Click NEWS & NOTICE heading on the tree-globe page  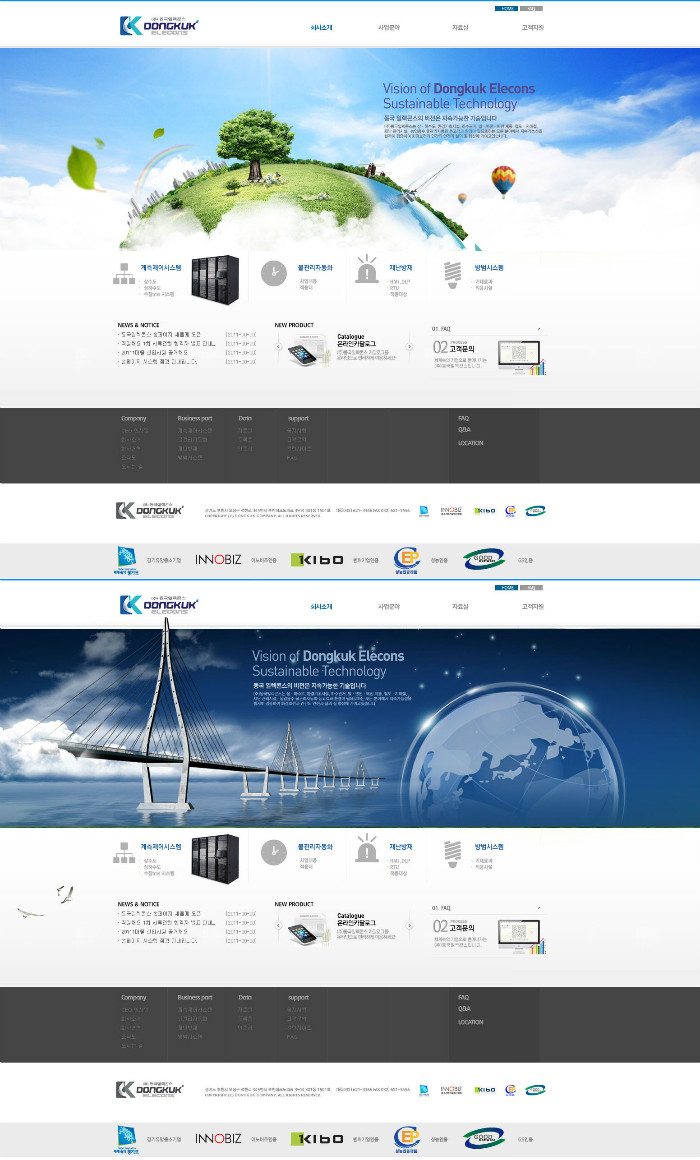138,326
